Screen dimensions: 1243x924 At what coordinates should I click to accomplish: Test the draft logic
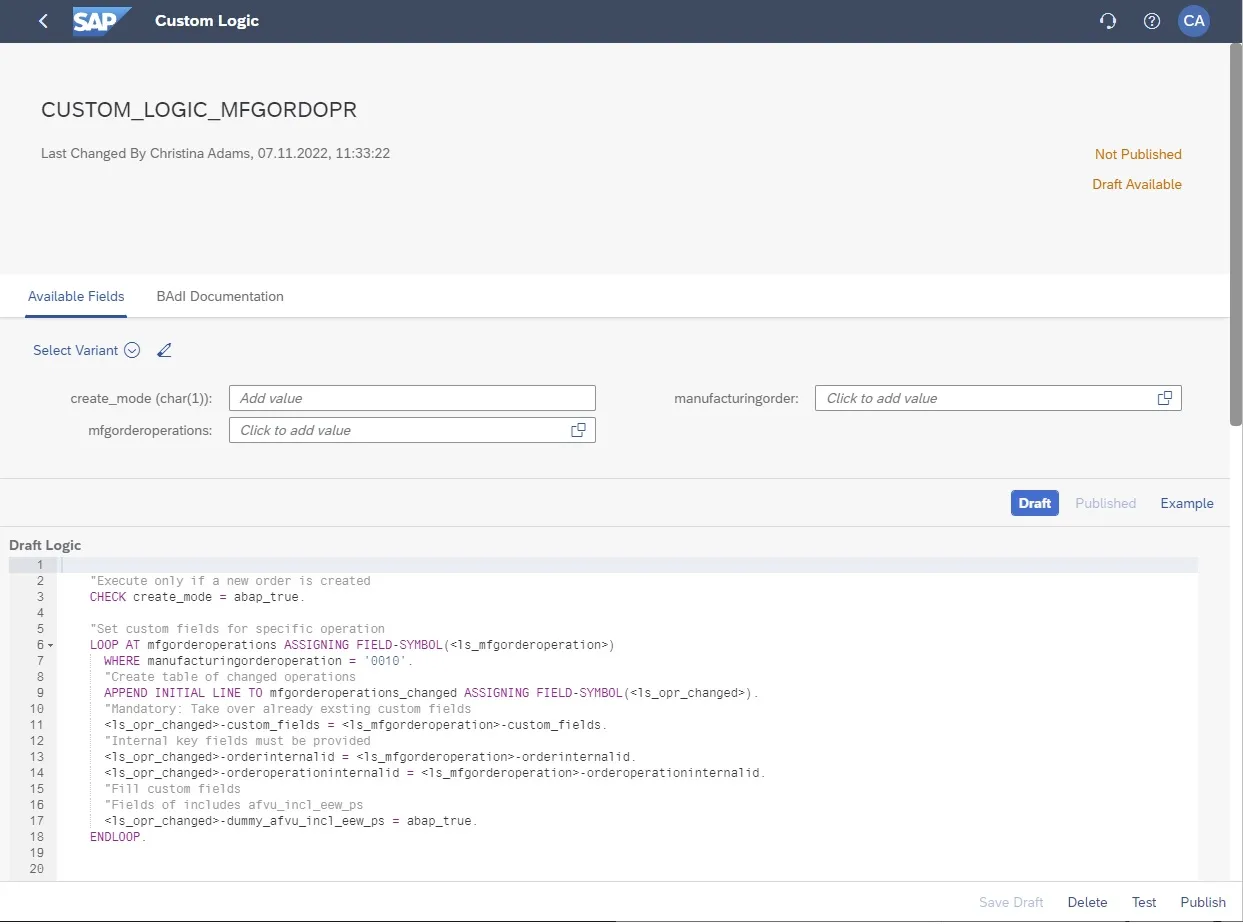[1143, 901]
